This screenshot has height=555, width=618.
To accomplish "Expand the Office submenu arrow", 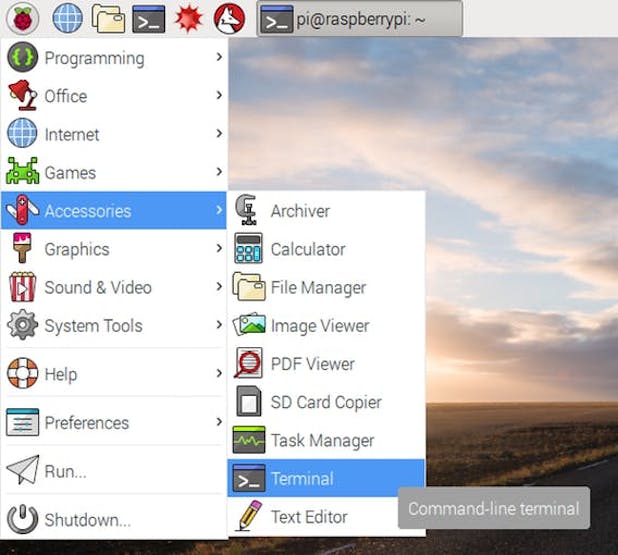I will 219,95.
